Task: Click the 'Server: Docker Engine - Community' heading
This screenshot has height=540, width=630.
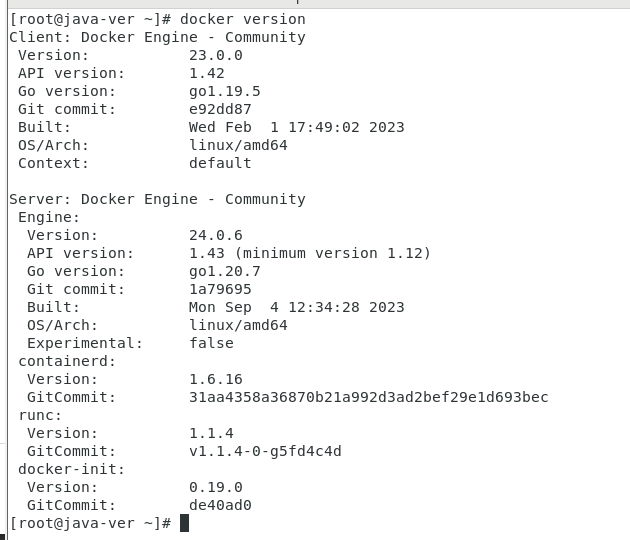Action: (x=157, y=199)
